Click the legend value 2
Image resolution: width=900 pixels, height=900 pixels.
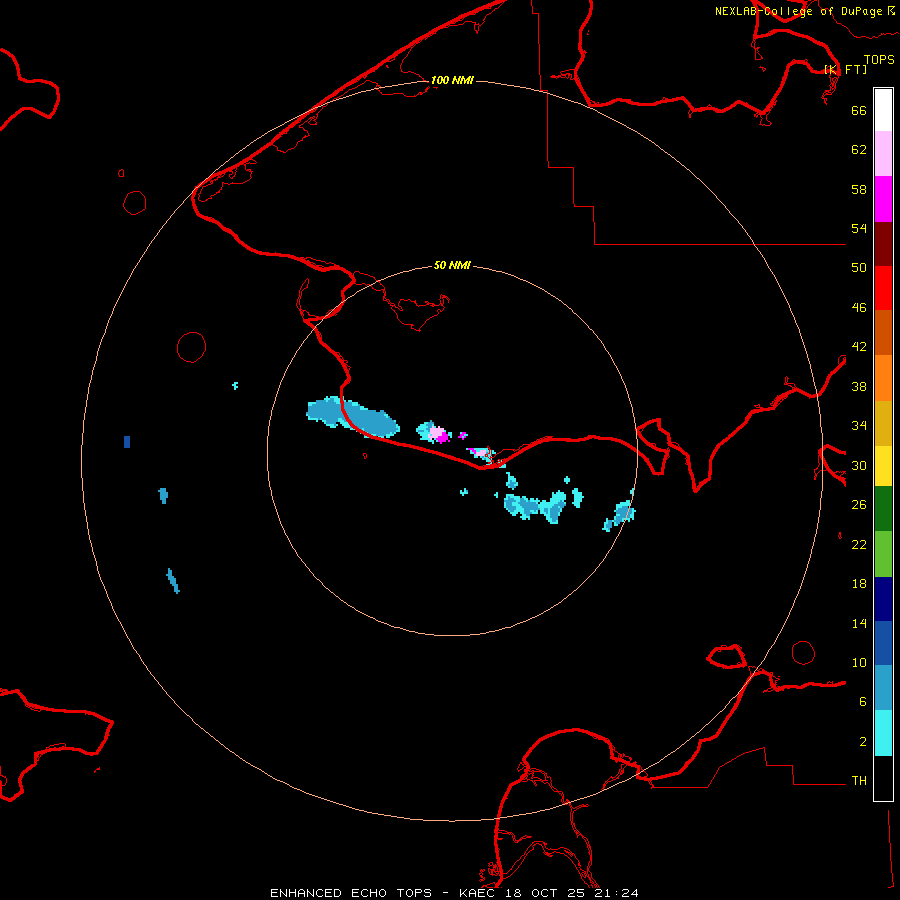863,741
